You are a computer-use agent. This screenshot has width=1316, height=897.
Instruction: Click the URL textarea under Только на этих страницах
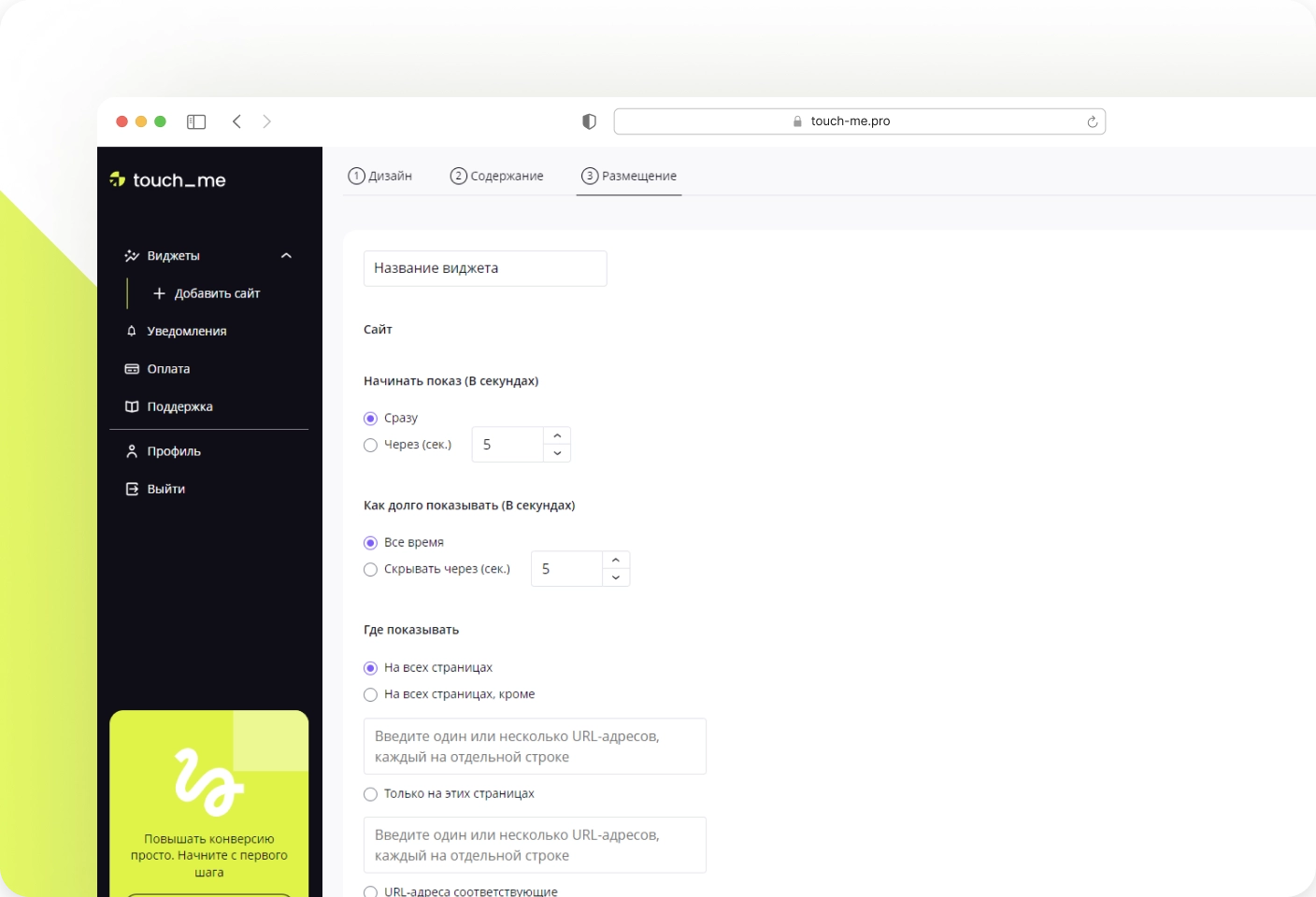click(x=535, y=845)
